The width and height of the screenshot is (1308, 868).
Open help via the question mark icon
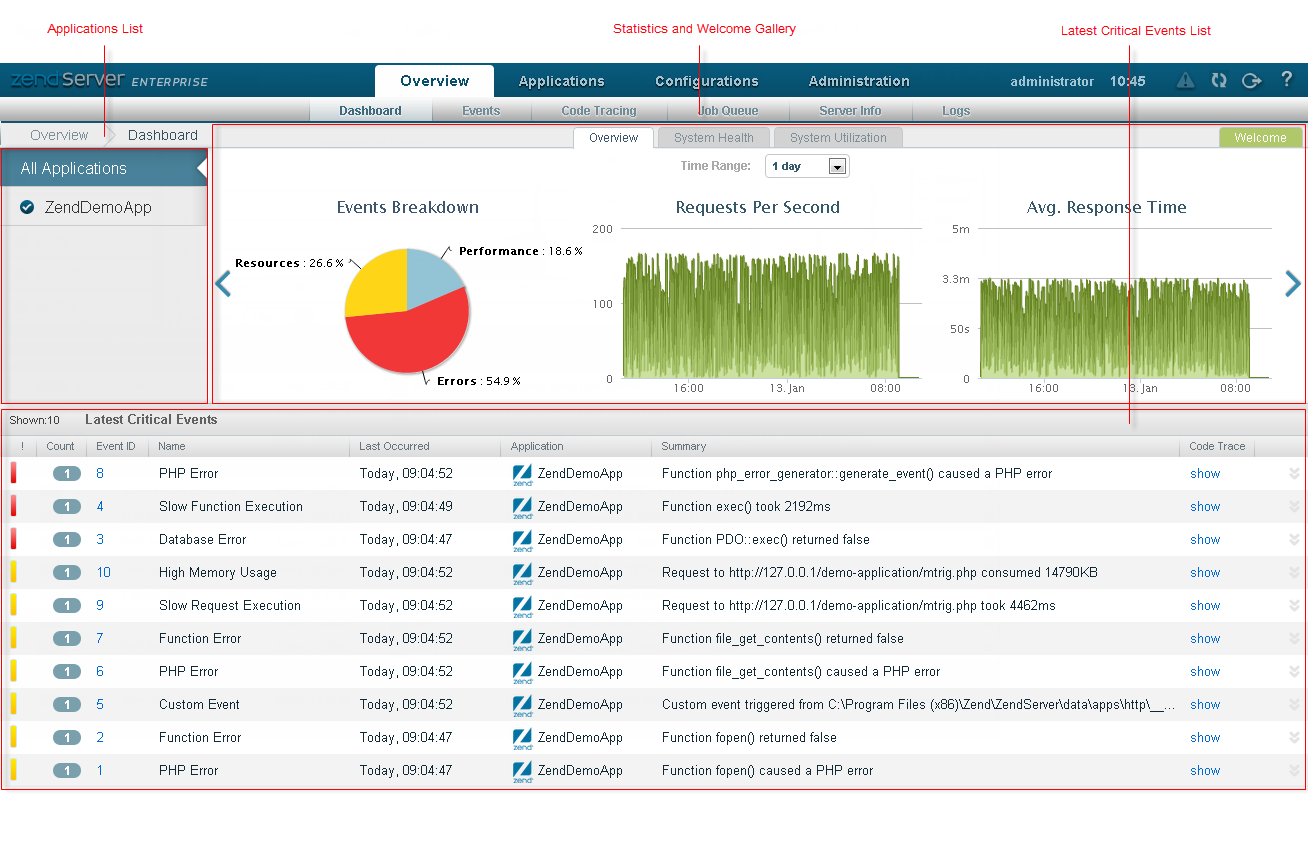point(1287,80)
